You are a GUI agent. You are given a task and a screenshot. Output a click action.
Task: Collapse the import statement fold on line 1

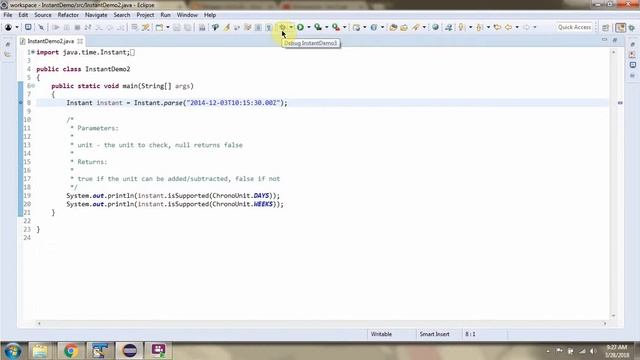pyautogui.click(x=33, y=52)
